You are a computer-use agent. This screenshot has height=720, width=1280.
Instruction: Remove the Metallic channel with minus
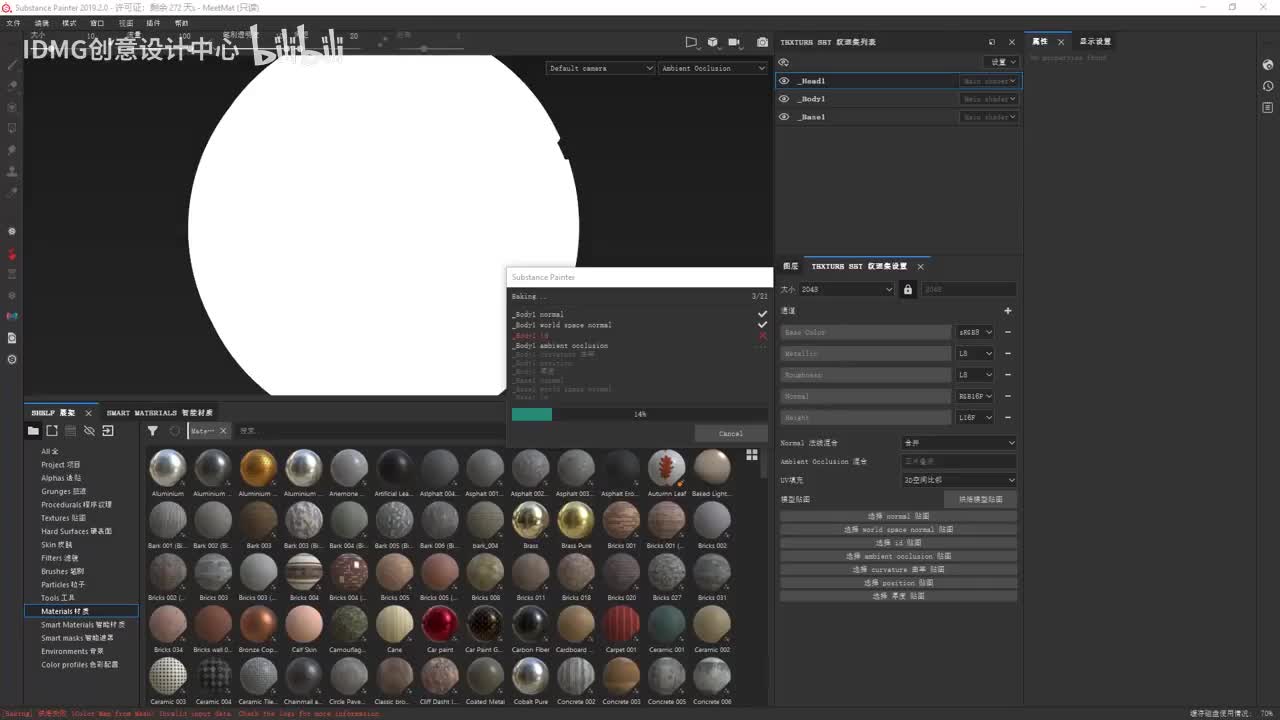[1008, 353]
